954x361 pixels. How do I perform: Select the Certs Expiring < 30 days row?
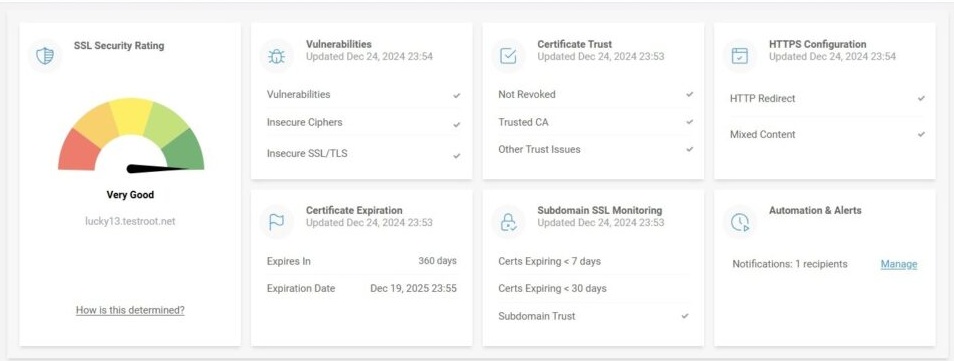tap(594, 289)
